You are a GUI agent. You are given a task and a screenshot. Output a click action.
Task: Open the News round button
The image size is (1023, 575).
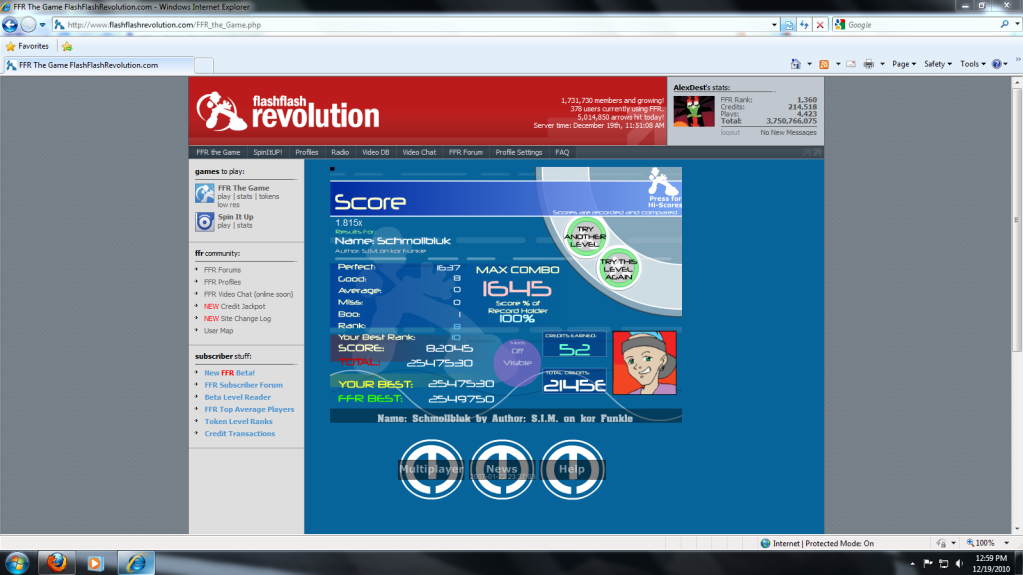502,469
